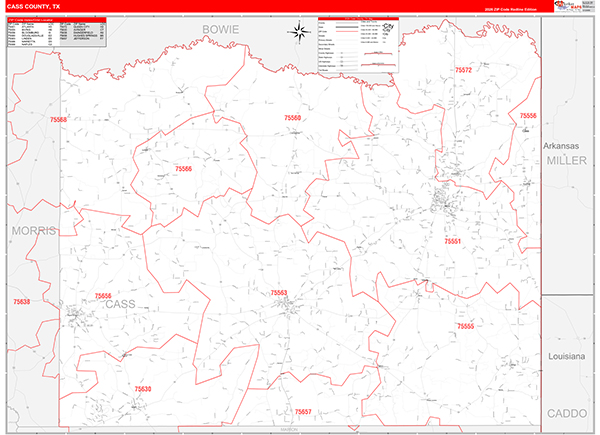Select ZIP code 75556 label
Viewport: 600px width, 435px height.
[528, 116]
